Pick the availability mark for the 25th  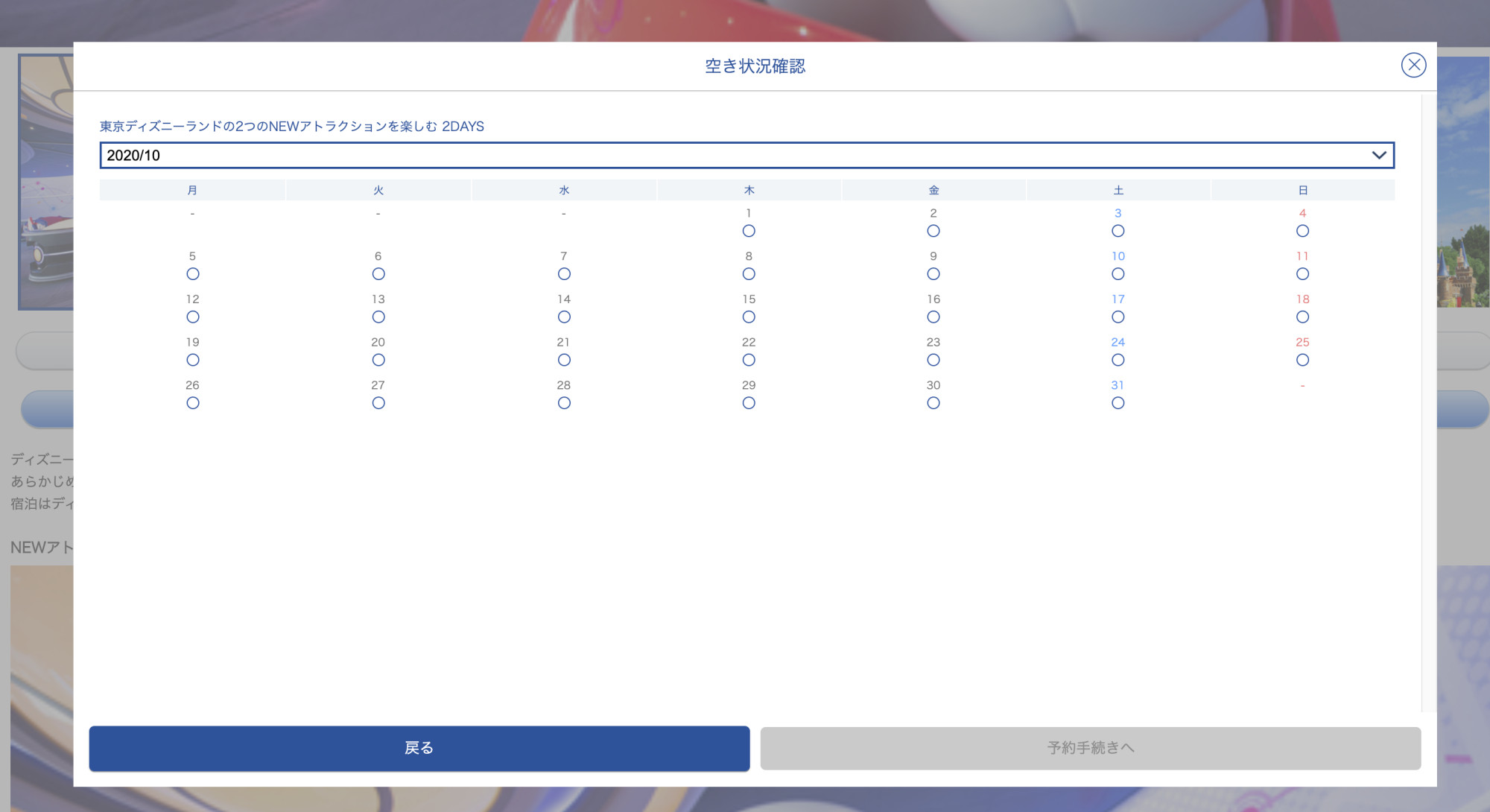click(x=1302, y=360)
